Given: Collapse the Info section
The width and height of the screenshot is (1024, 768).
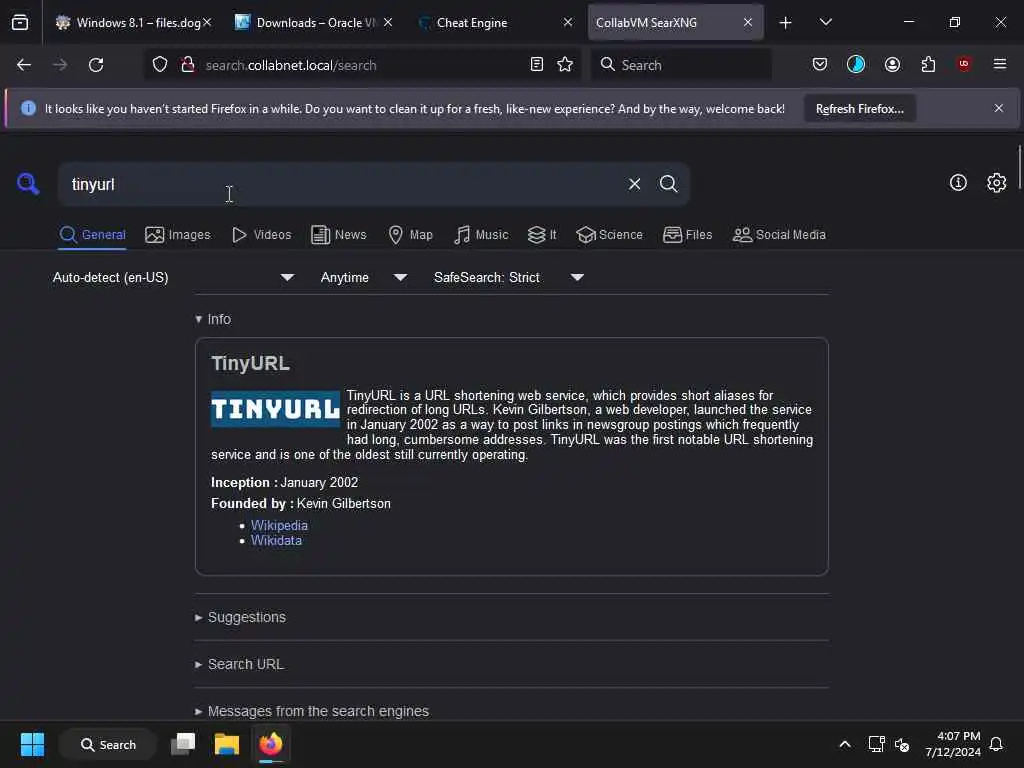Looking at the screenshot, I should click(x=214, y=319).
